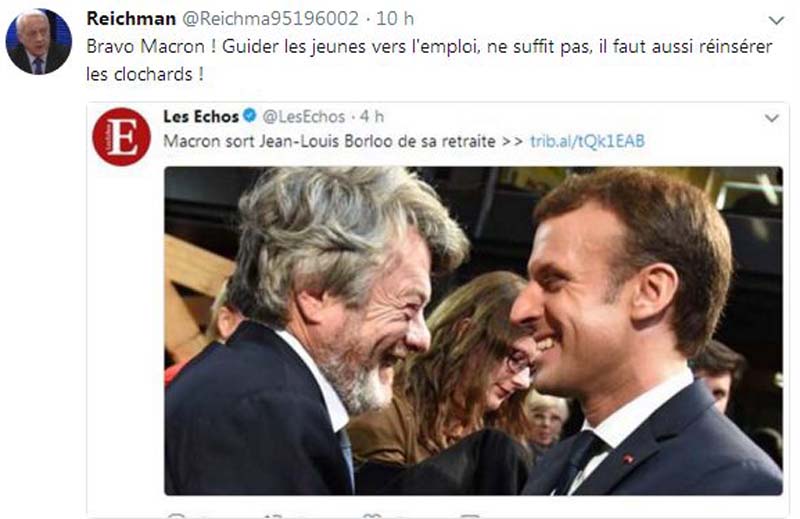Enlarge the photo of two men laughing
This screenshot has height=519, width=800.
pos(473,331)
